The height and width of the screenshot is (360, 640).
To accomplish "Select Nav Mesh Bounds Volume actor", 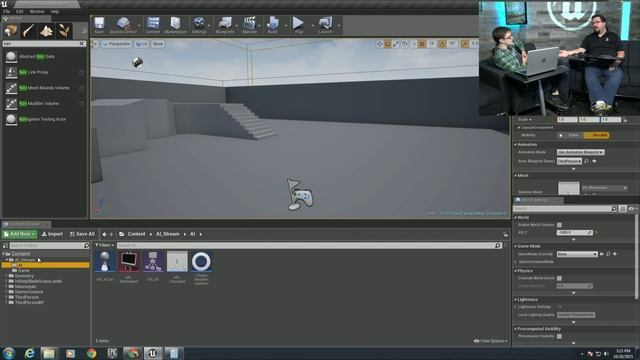I will [44, 88].
